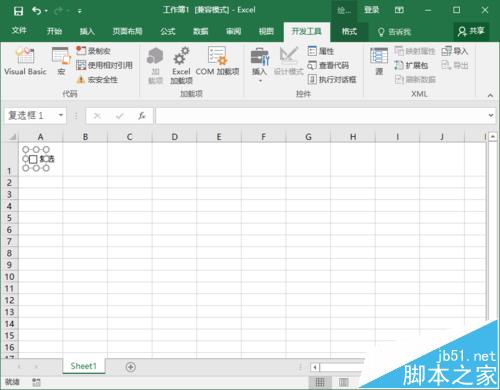Collapse the ribbon with the chevron

(x=490, y=95)
